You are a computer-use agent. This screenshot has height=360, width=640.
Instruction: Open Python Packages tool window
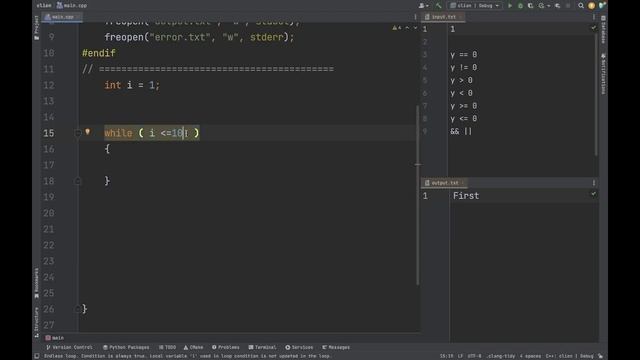click(x=126, y=347)
